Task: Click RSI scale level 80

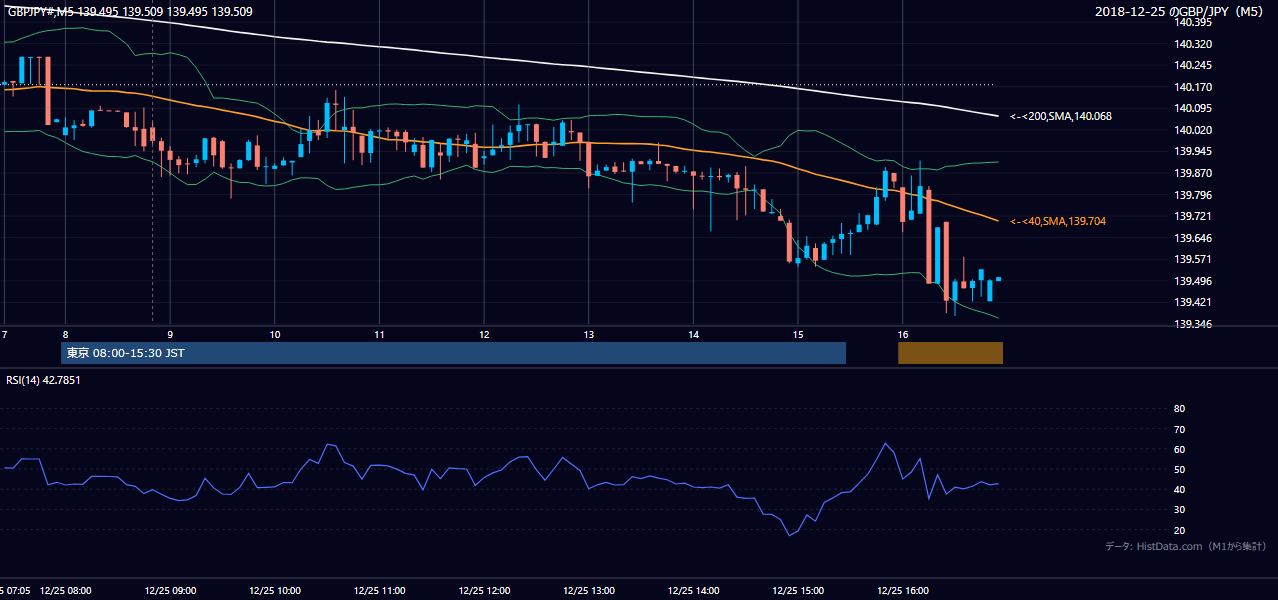Action: pos(1179,409)
